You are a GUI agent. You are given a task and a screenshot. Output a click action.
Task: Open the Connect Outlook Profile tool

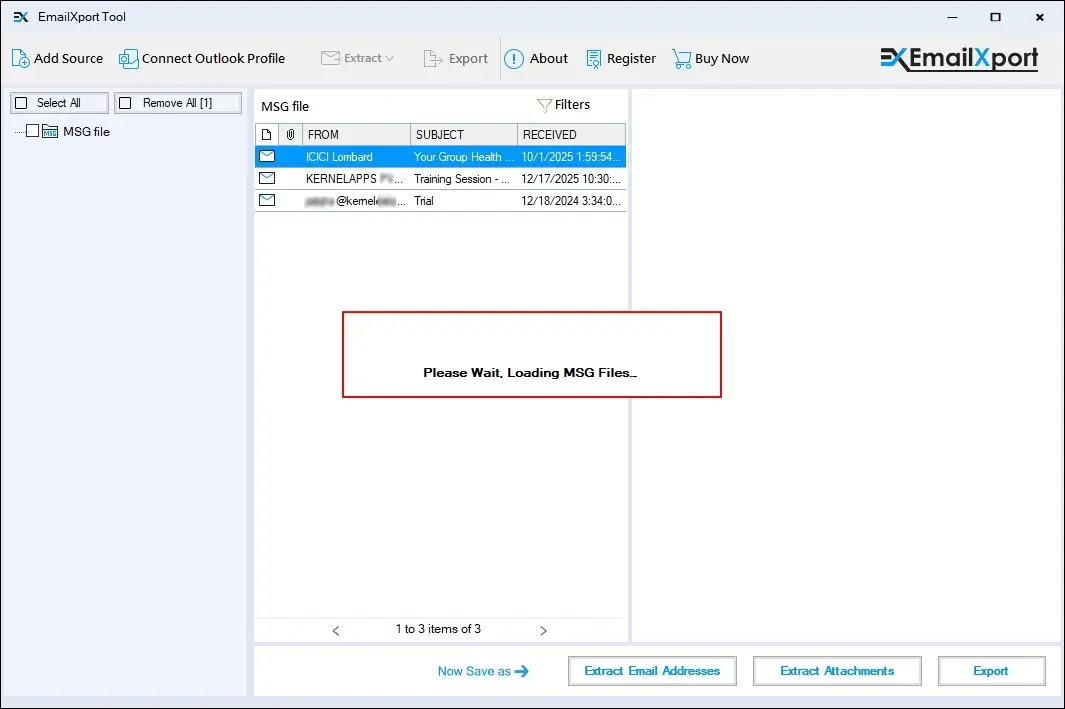pyautogui.click(x=128, y=58)
